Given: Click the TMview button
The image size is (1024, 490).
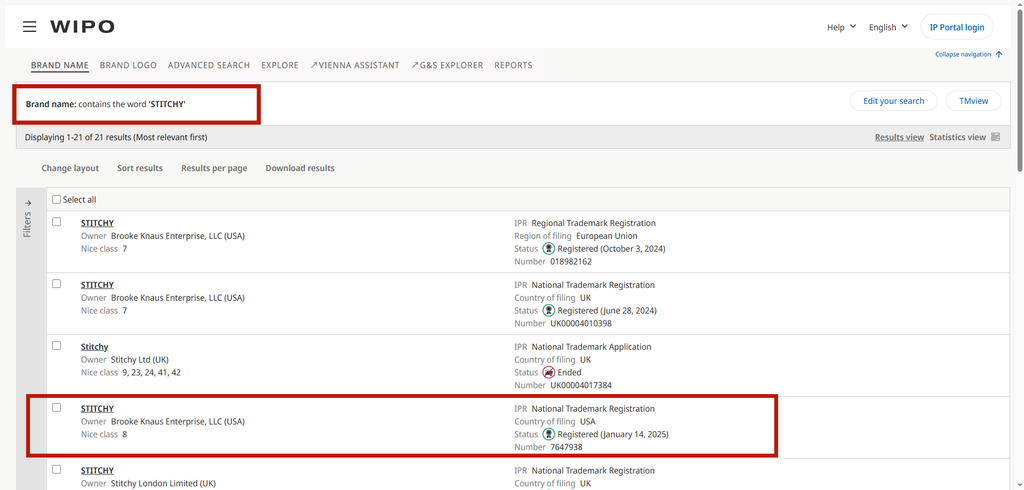Looking at the screenshot, I should [973, 101].
